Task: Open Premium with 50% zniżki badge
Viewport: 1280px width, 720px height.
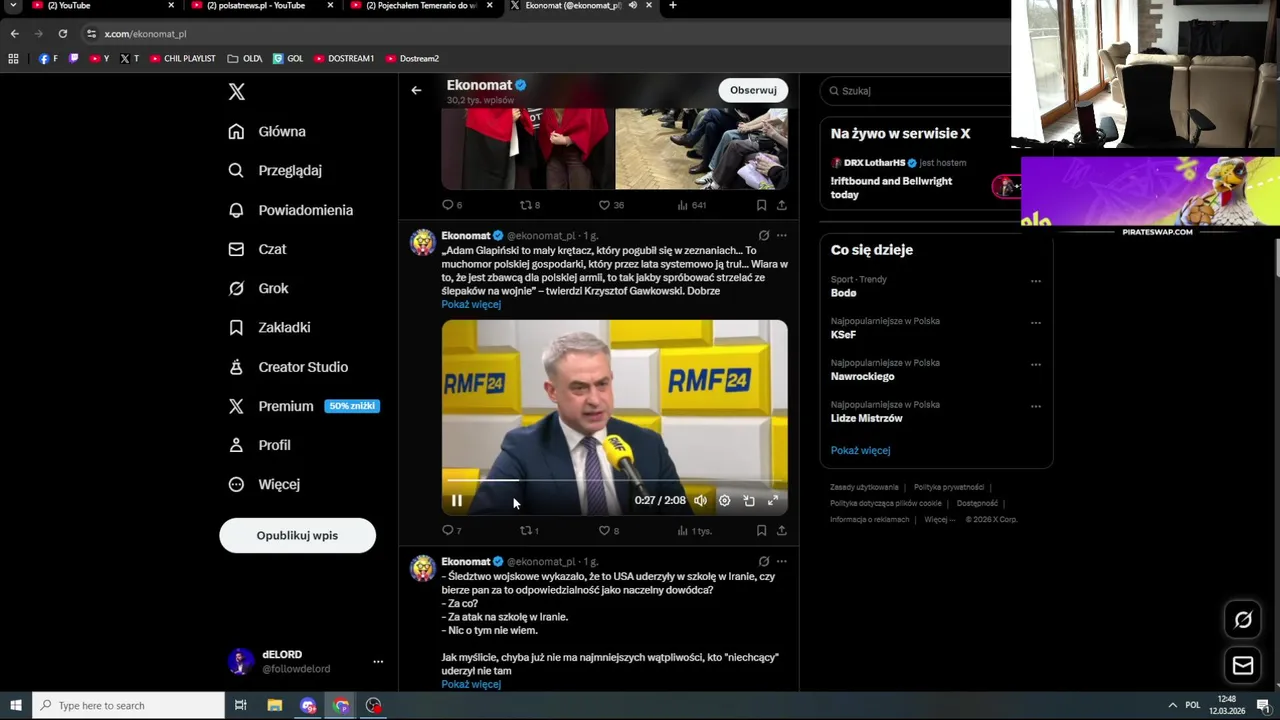Action: [x=304, y=406]
